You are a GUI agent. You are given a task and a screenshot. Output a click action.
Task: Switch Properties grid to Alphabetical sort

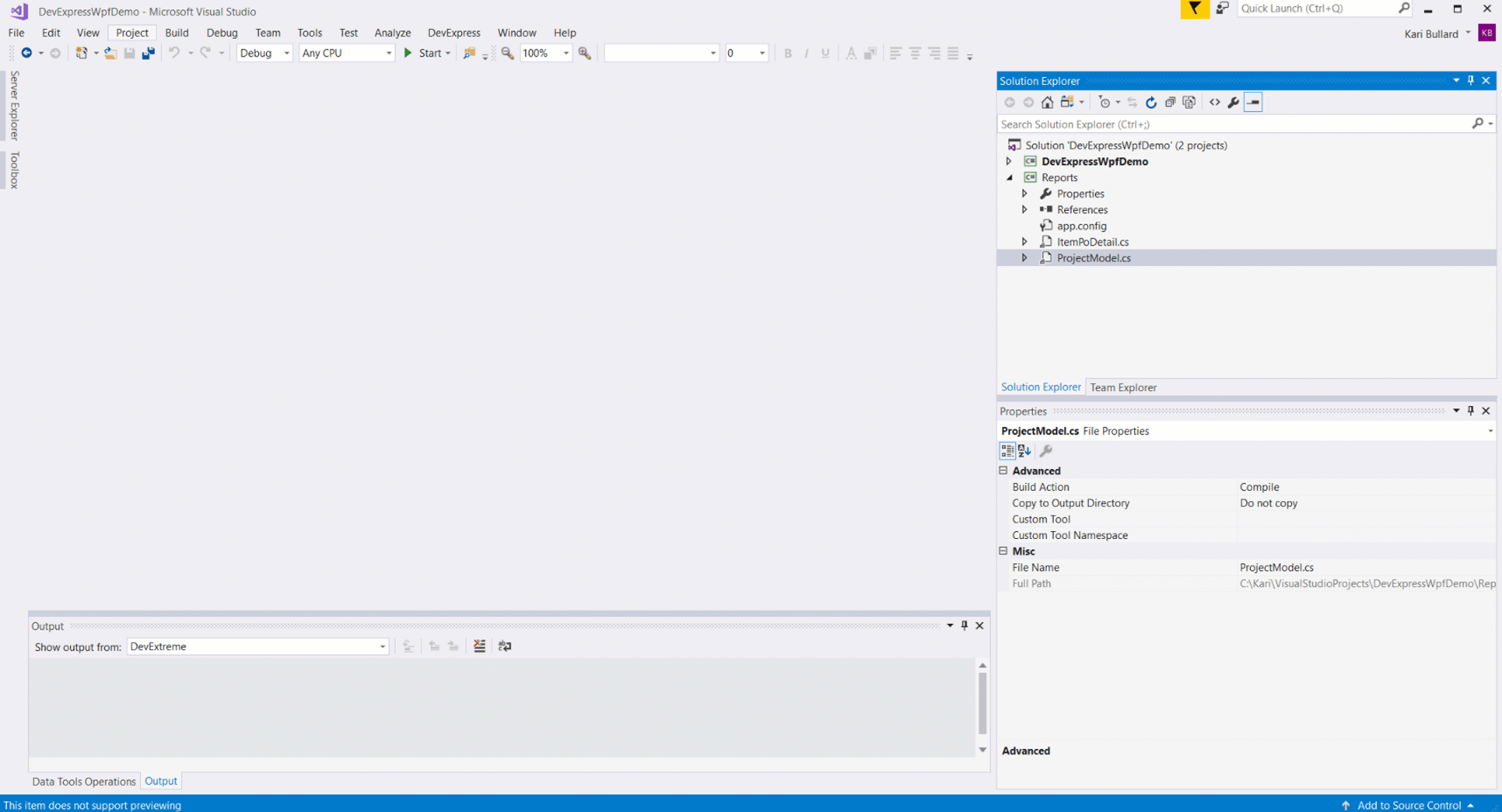click(1024, 451)
